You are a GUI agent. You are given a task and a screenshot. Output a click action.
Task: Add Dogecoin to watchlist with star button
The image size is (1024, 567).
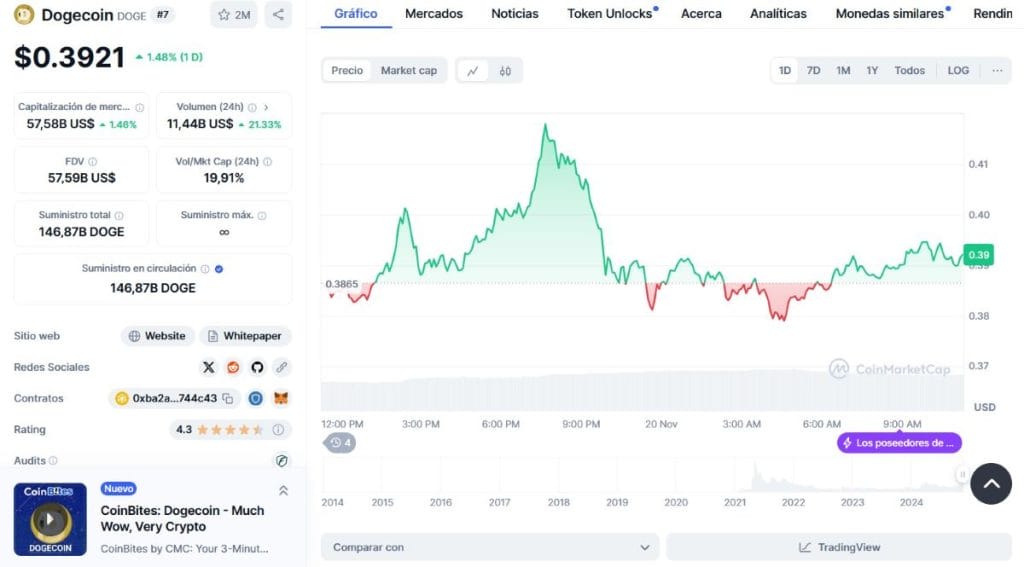234,14
